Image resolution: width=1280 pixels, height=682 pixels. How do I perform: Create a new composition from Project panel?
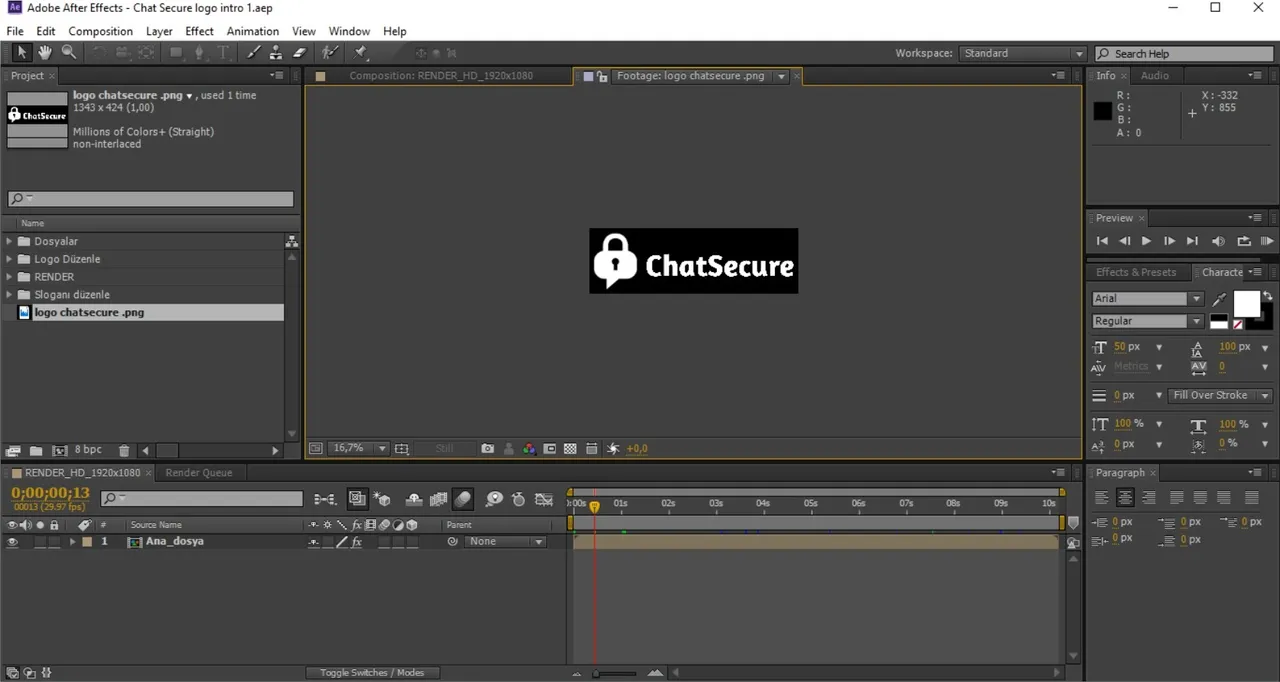click(59, 451)
